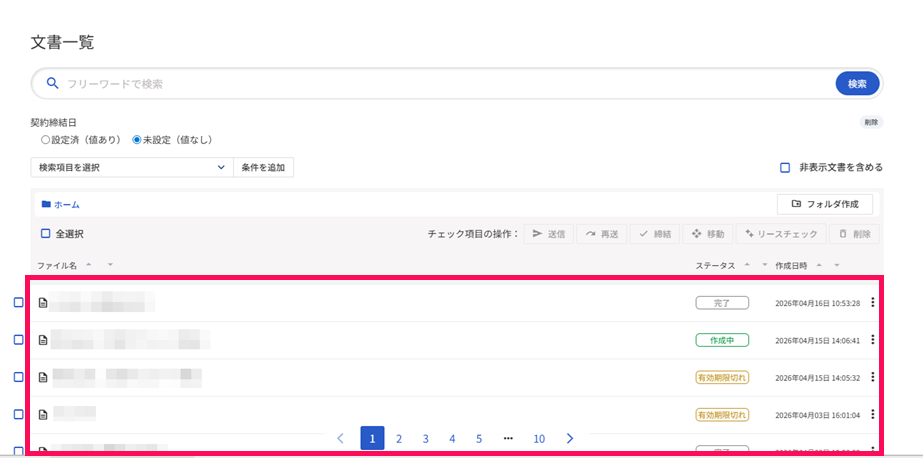Go to the next page with right chevron
The height and width of the screenshot is (458, 923).
[570, 438]
